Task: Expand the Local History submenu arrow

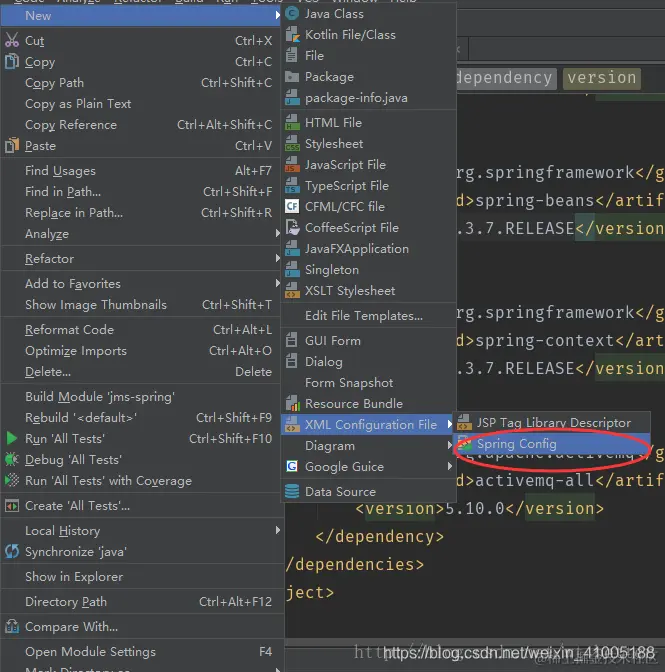Action: [278, 531]
